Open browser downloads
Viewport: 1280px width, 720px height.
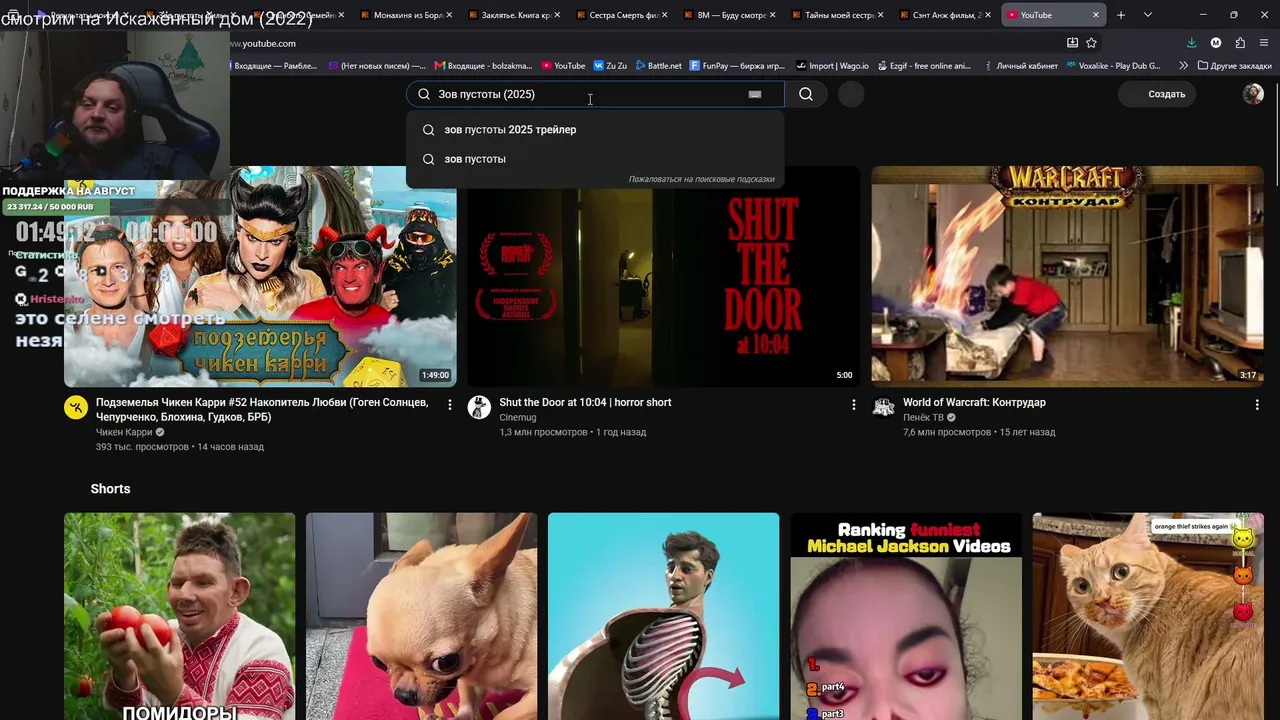(x=1191, y=43)
